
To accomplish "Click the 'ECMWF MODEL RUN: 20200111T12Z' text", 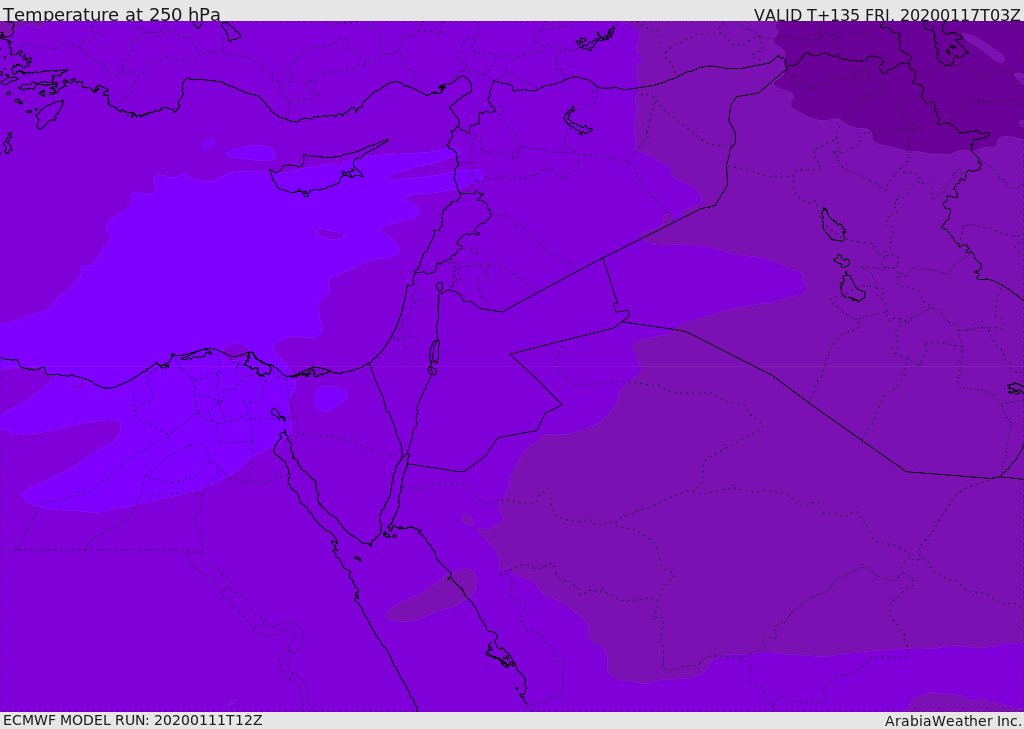I will (x=133, y=721).
